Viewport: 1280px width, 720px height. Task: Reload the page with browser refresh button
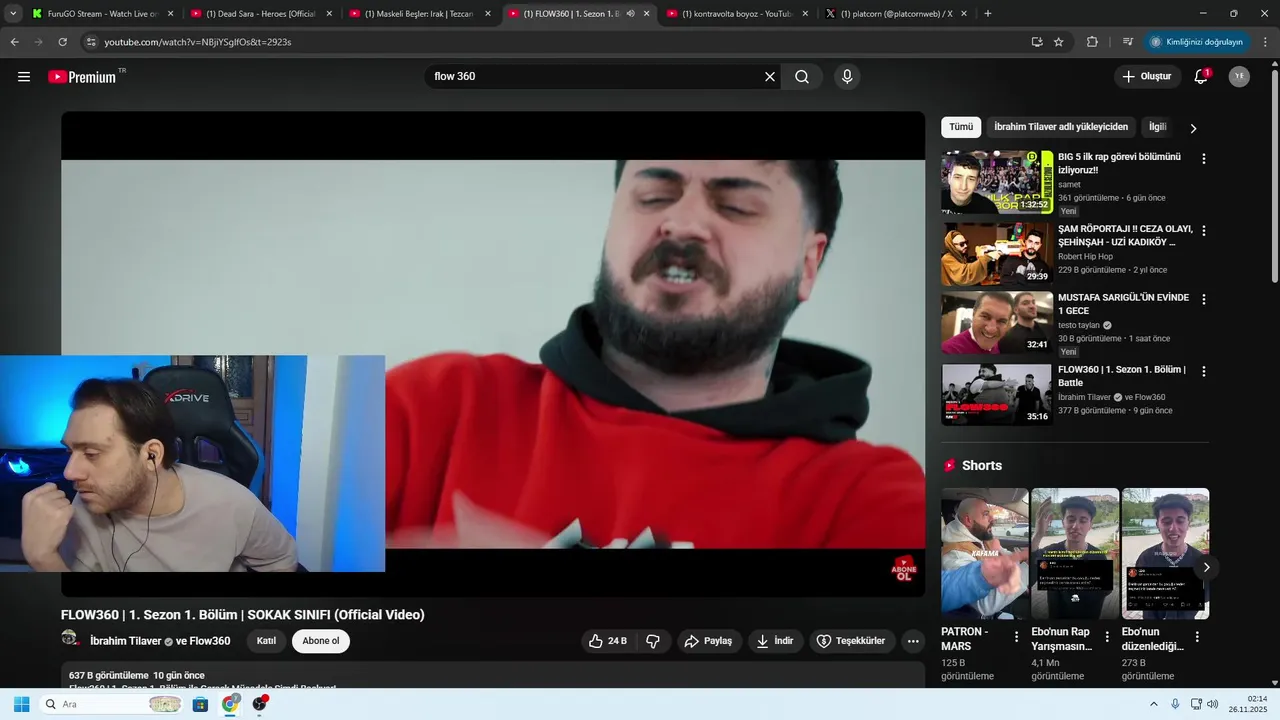click(x=62, y=42)
